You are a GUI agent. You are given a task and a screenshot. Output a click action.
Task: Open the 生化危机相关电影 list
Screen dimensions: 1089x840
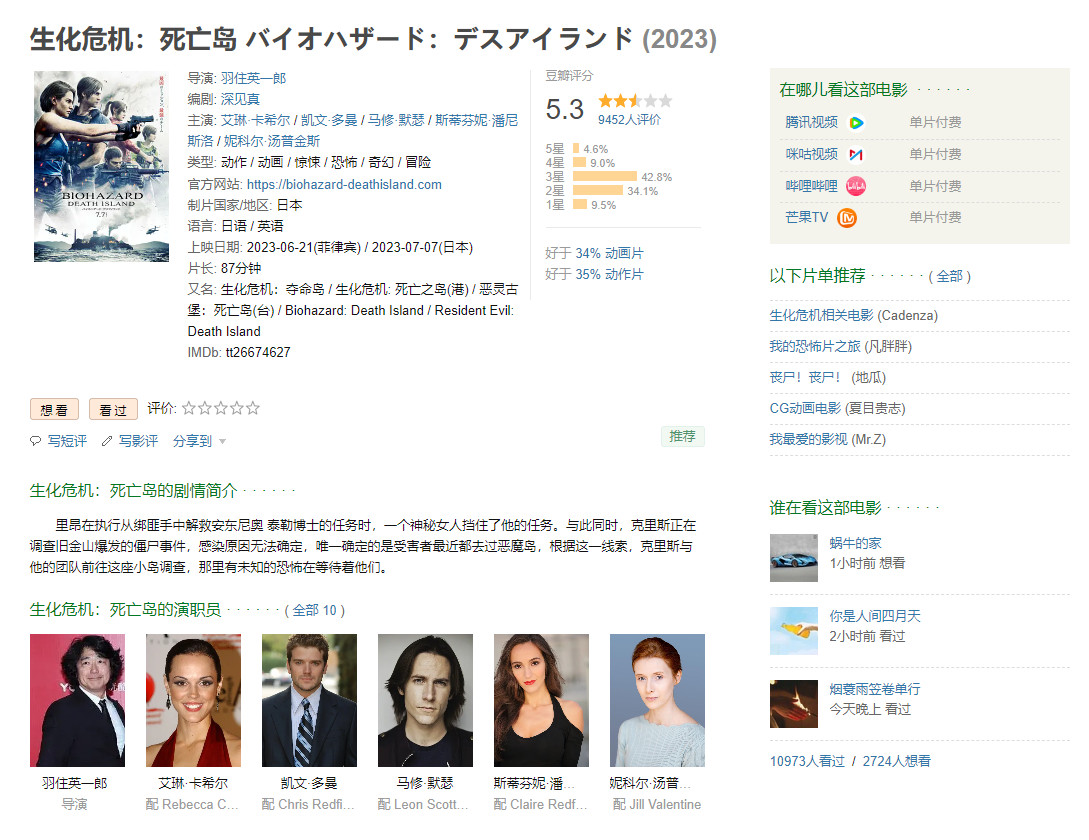click(x=821, y=315)
